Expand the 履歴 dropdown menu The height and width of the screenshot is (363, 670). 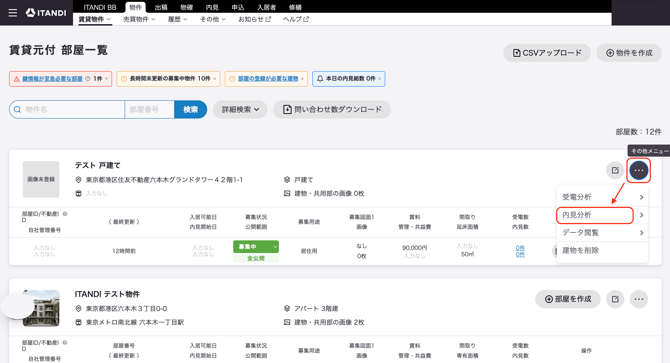click(x=177, y=19)
